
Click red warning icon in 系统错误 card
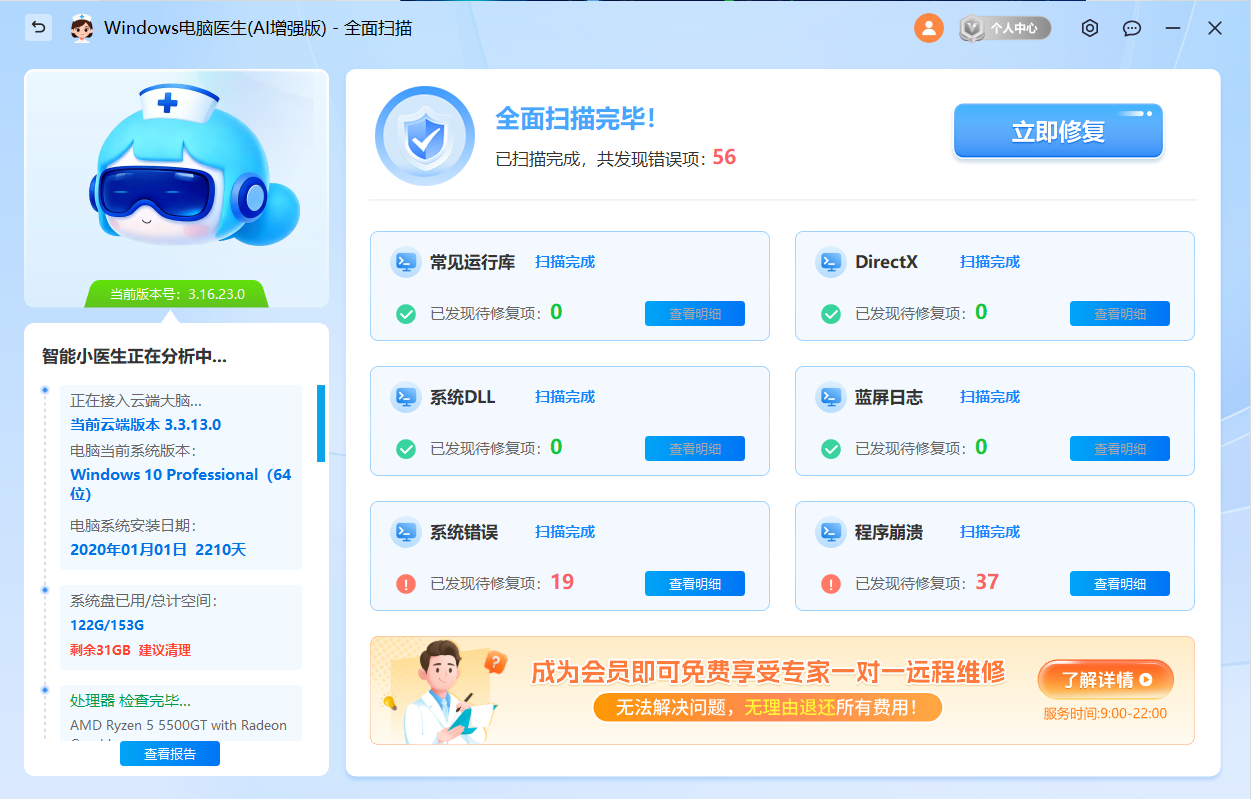[x=406, y=584]
